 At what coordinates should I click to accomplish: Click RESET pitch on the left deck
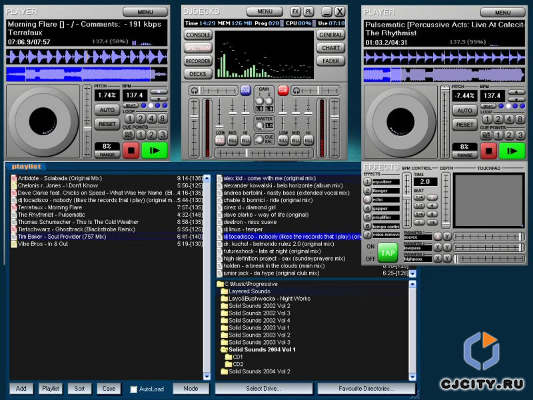[107, 124]
